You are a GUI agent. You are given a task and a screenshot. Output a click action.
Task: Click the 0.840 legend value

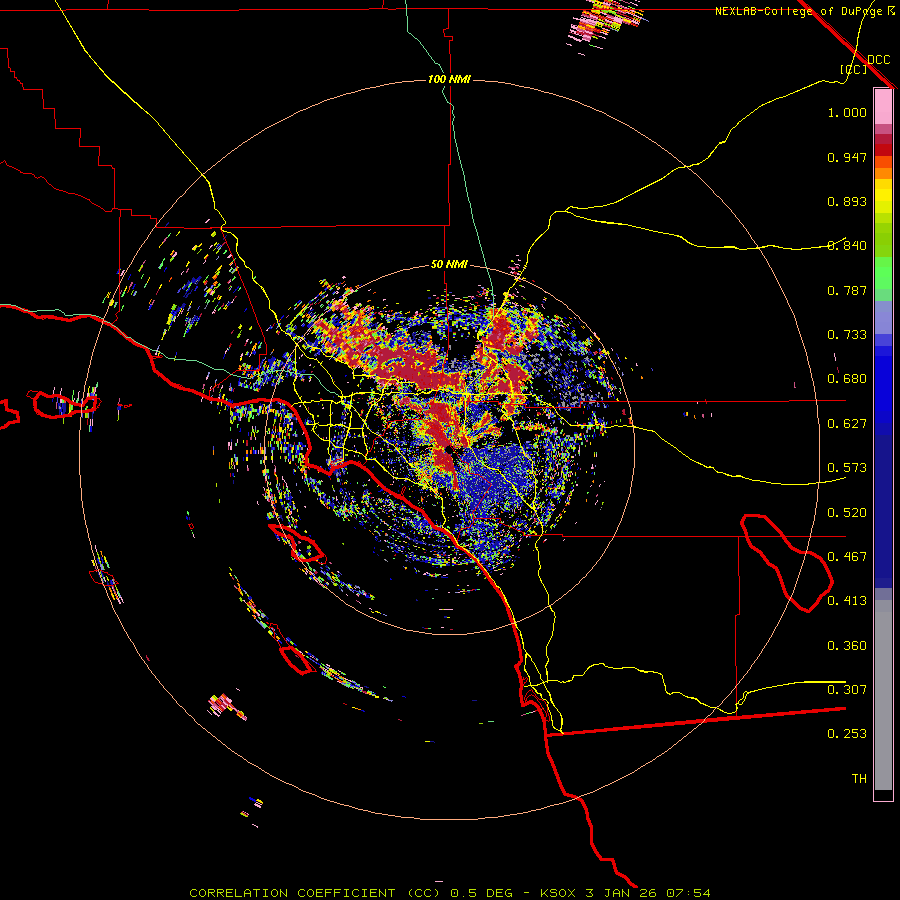847,246
